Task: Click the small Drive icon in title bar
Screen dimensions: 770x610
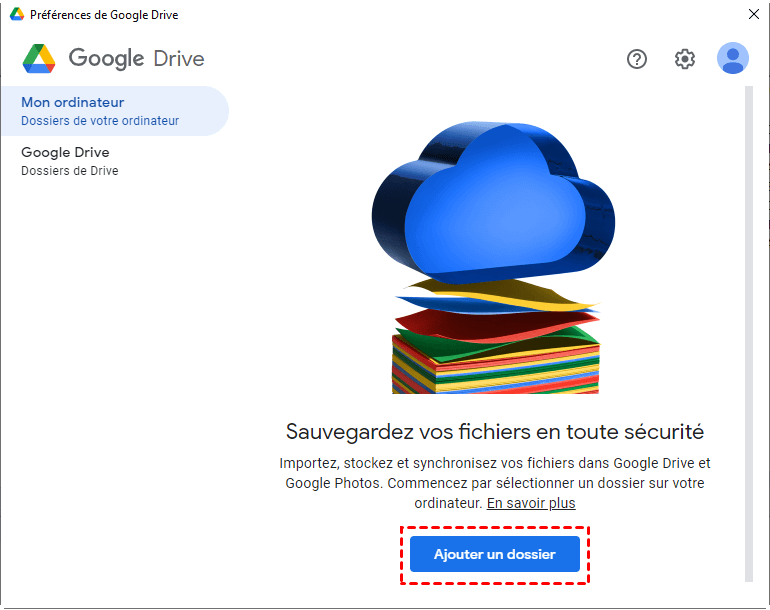Action: tap(17, 15)
